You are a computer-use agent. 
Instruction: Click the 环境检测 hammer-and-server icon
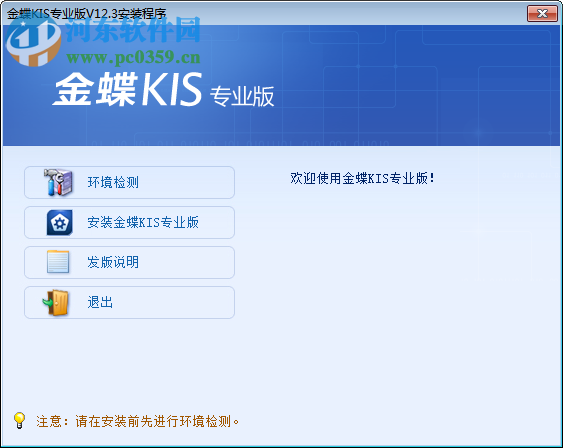59,182
